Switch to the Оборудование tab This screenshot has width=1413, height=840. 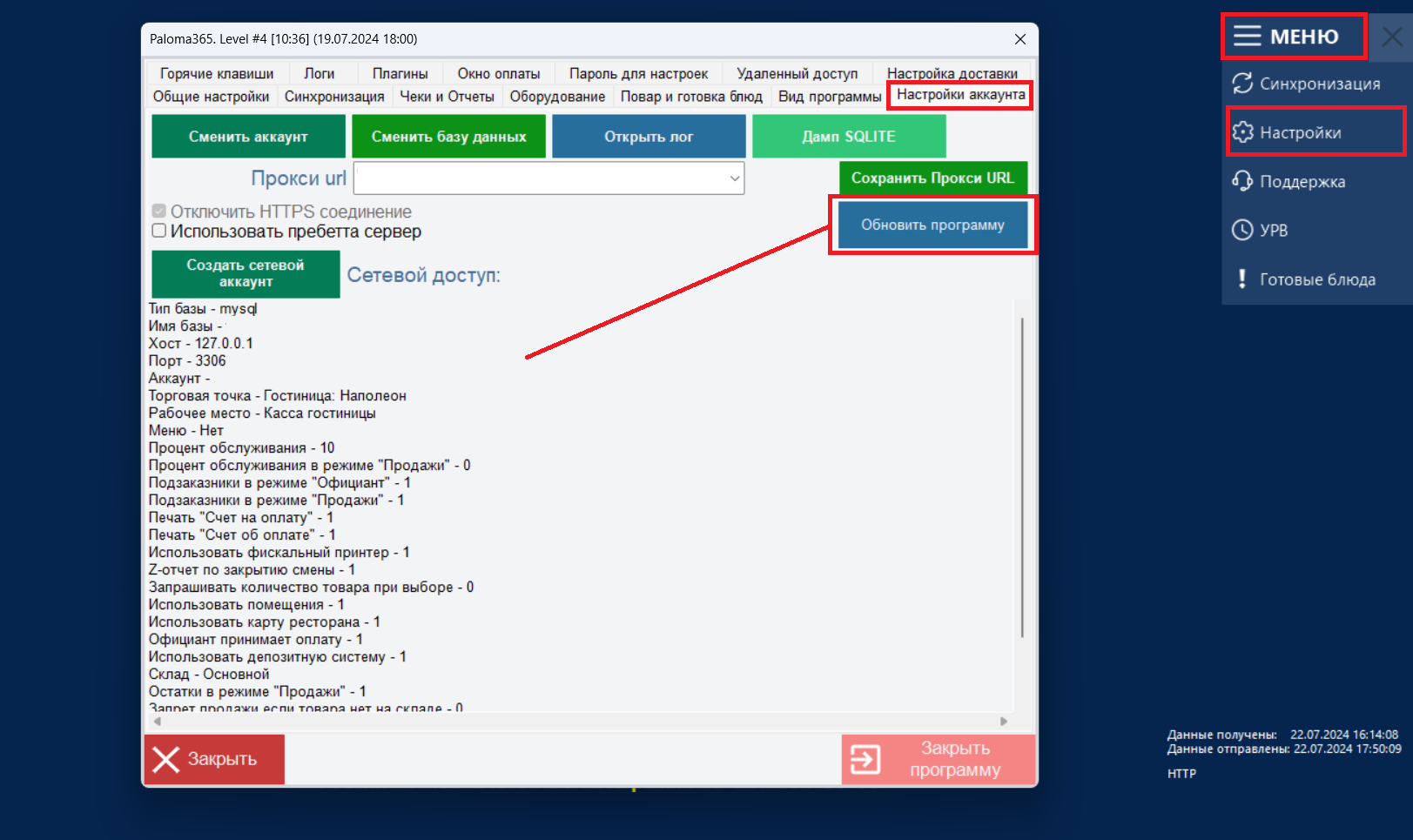pos(557,97)
